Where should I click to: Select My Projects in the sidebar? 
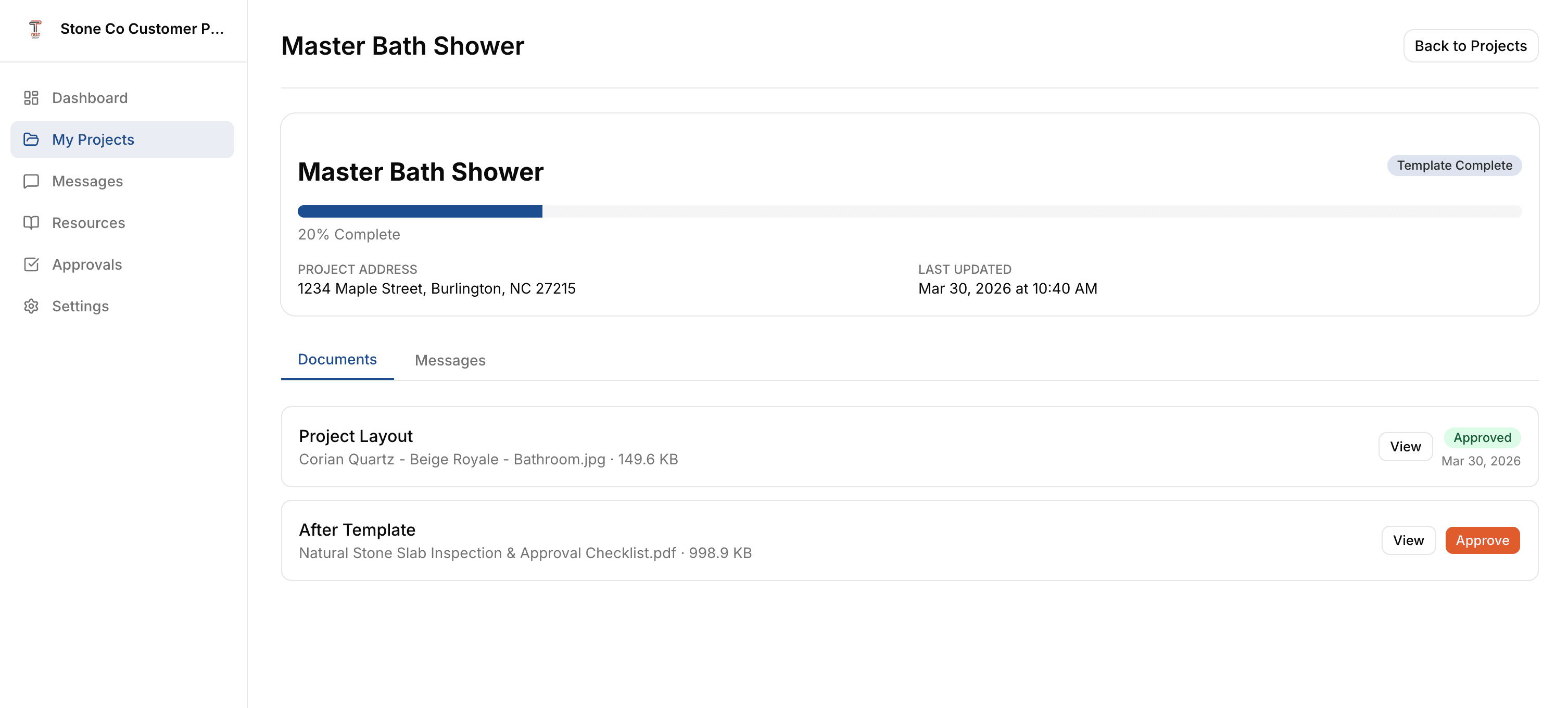click(93, 139)
